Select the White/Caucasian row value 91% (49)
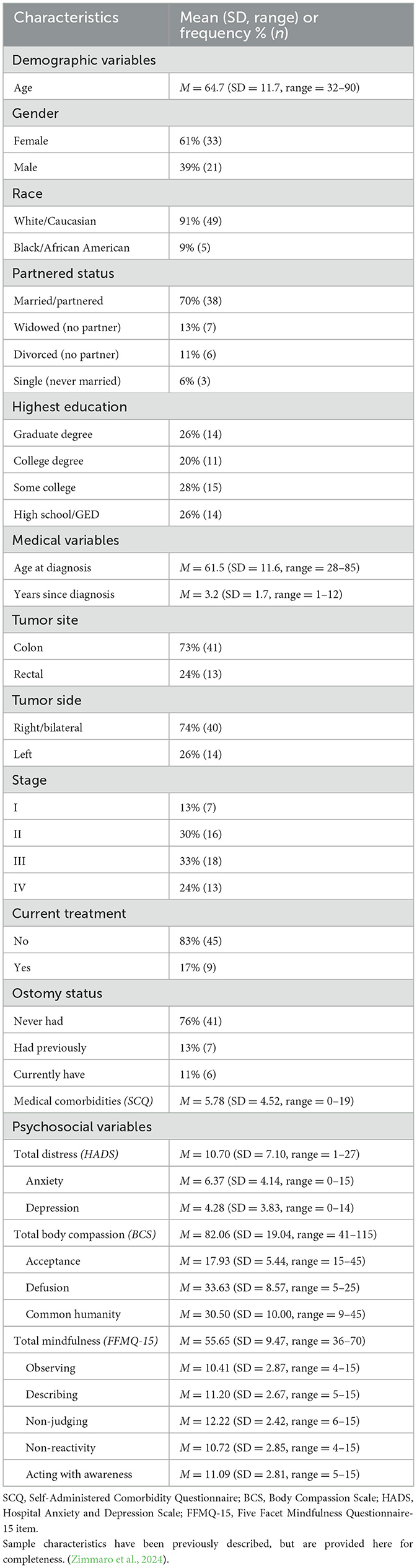Image resolution: width=417 pixels, height=1568 pixels. pos(201,221)
